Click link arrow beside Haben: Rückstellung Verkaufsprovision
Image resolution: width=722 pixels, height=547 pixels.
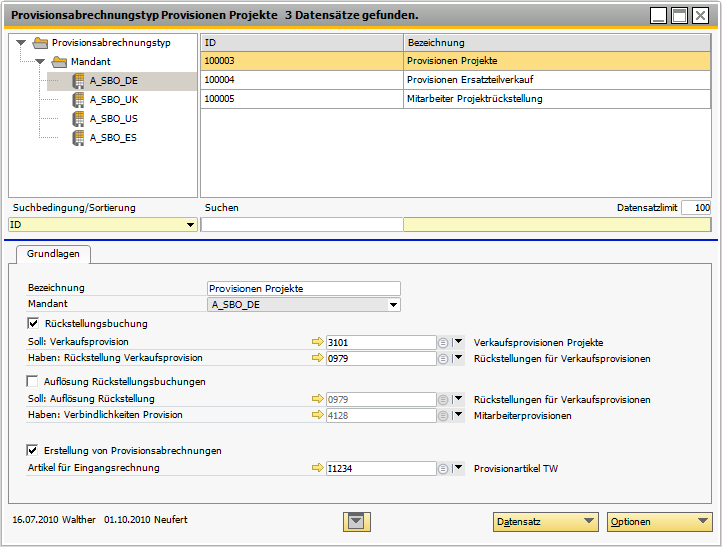coord(318,358)
